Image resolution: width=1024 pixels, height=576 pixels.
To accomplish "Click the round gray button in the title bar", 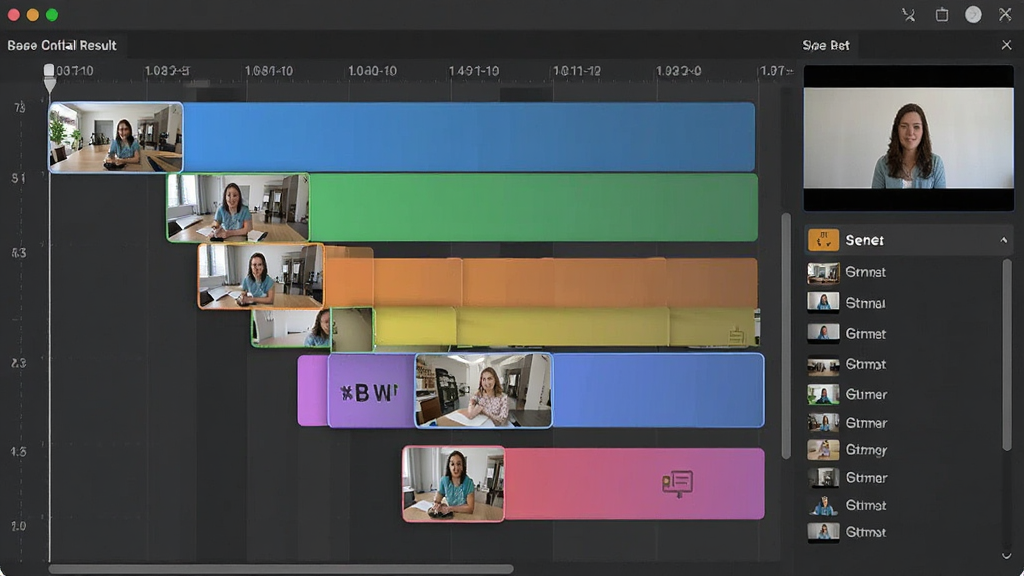I will (973, 14).
